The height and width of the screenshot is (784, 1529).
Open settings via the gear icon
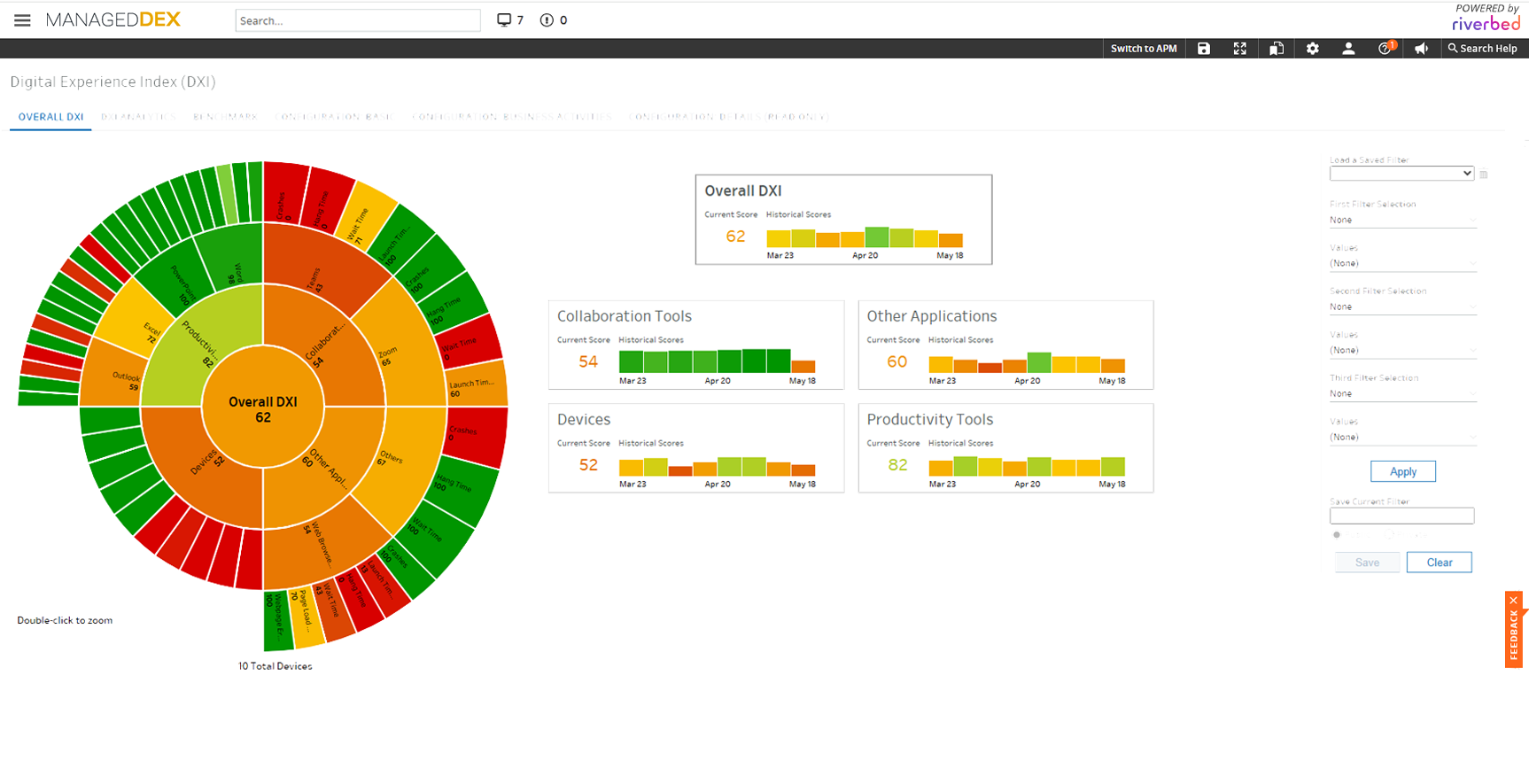click(x=1312, y=49)
